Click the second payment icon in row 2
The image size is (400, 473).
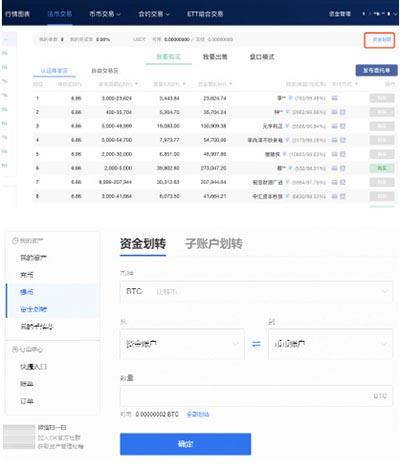tap(342, 112)
